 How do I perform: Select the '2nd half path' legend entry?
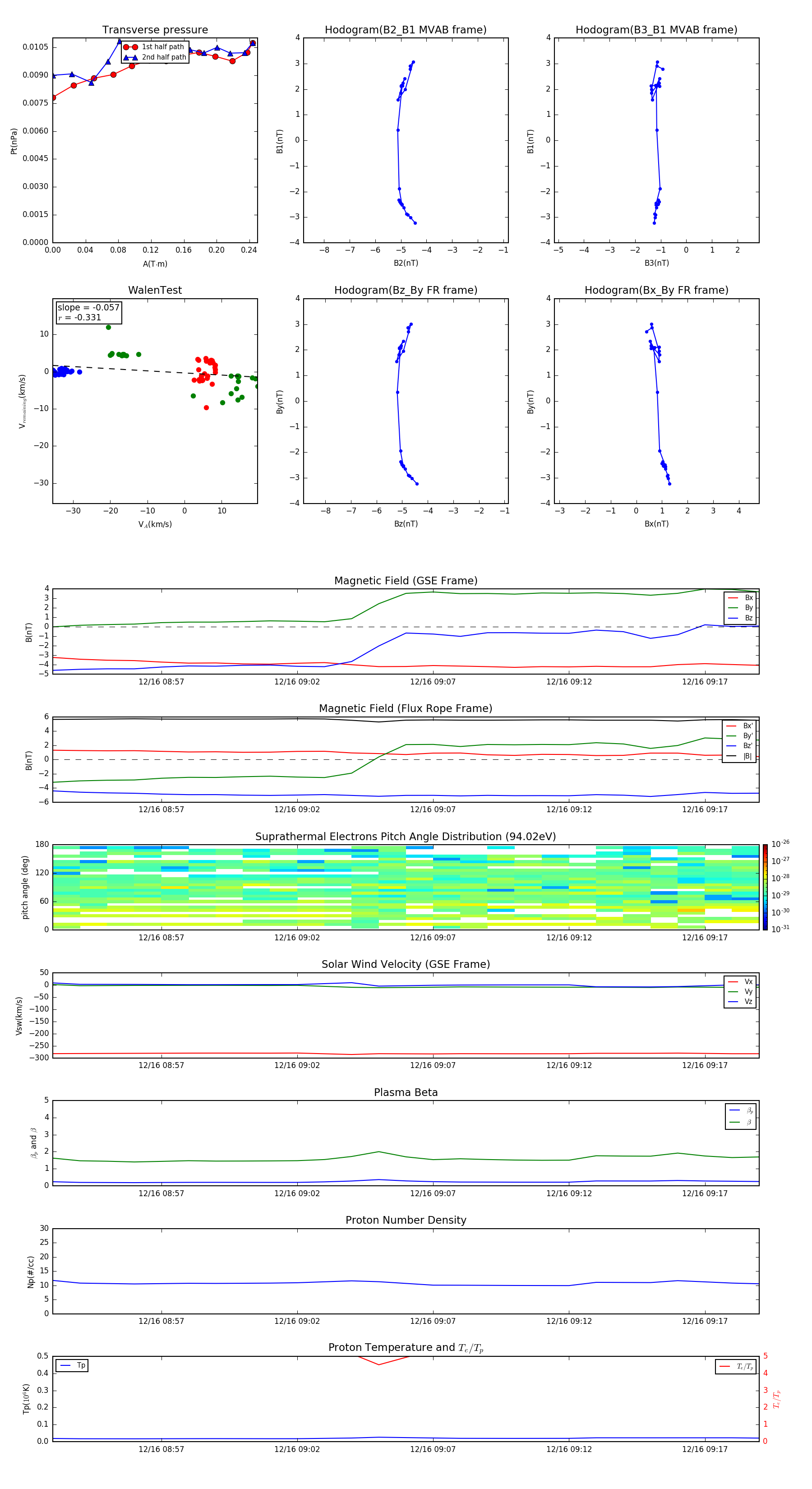tap(154, 57)
